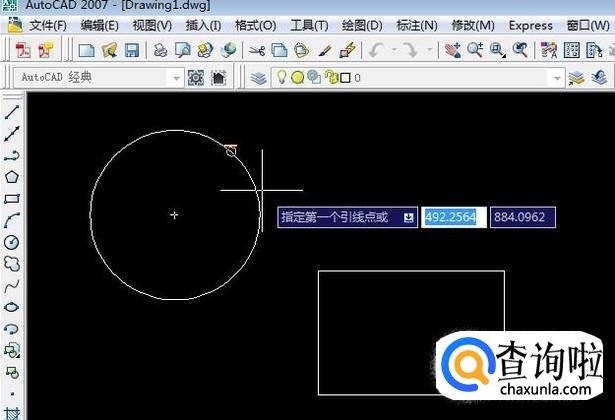The image size is (615, 420).
Task: Click the Cut scissors icon
Action: click(x=257, y=50)
